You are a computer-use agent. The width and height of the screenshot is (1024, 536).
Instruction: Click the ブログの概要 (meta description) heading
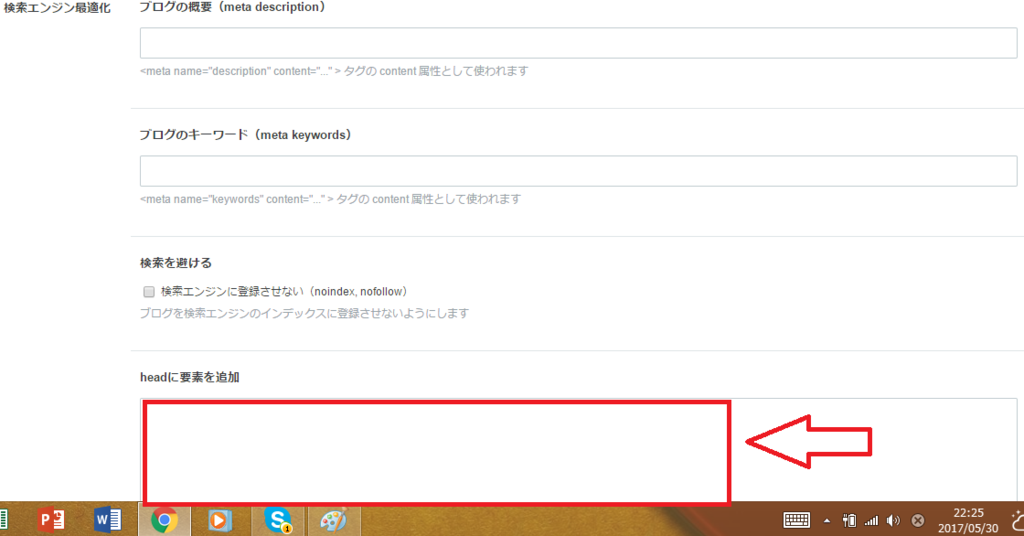point(232,7)
